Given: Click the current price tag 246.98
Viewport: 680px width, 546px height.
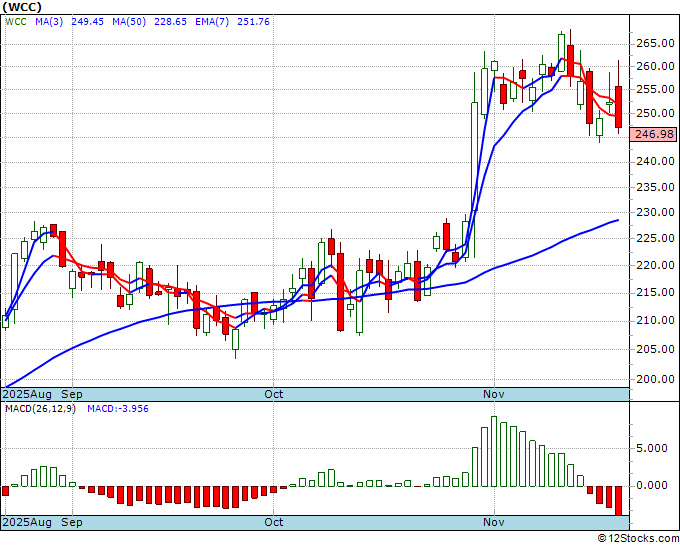Looking at the screenshot, I should coord(654,134).
